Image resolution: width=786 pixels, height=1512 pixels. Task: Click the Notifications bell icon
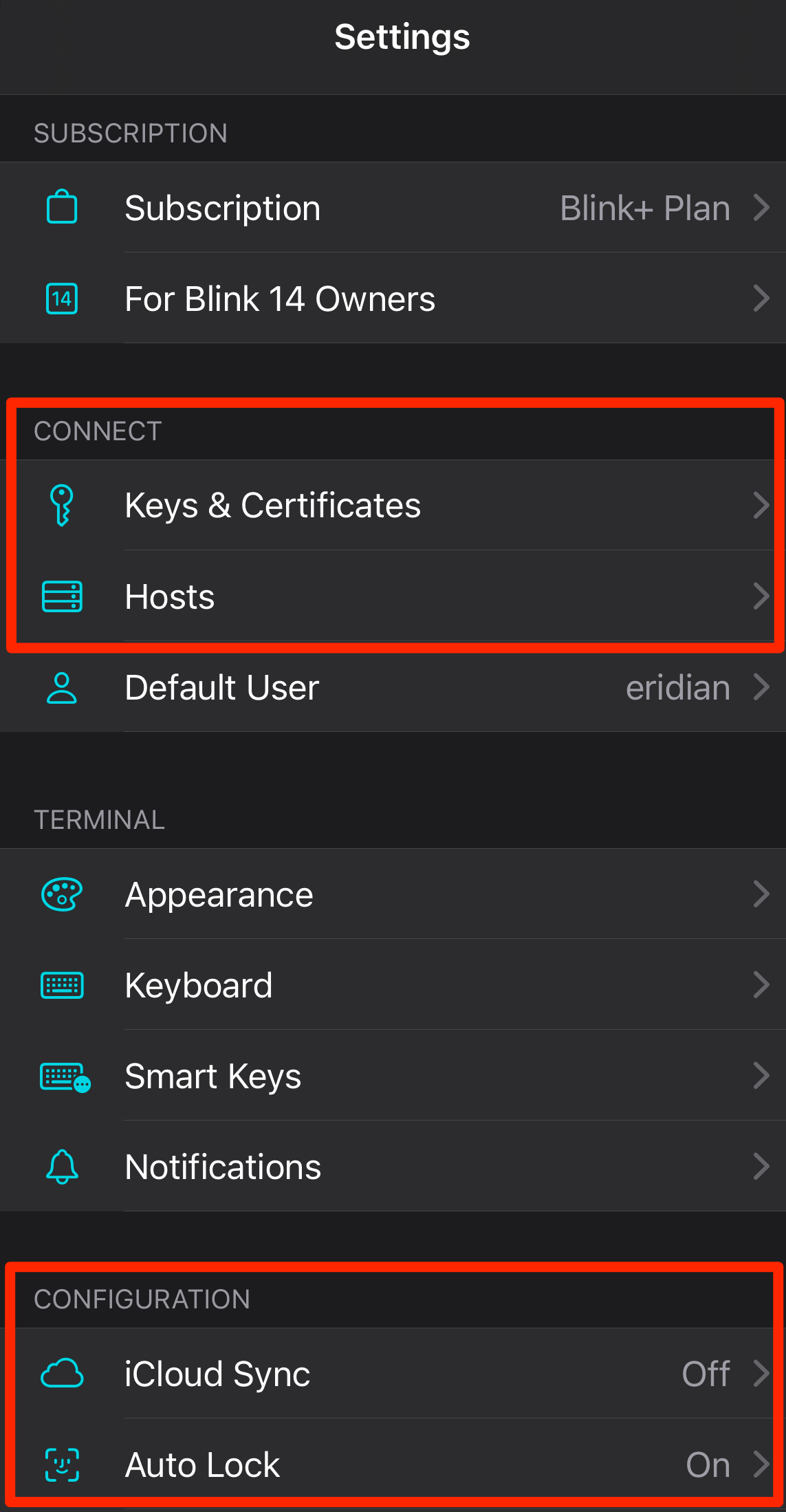(x=62, y=1167)
